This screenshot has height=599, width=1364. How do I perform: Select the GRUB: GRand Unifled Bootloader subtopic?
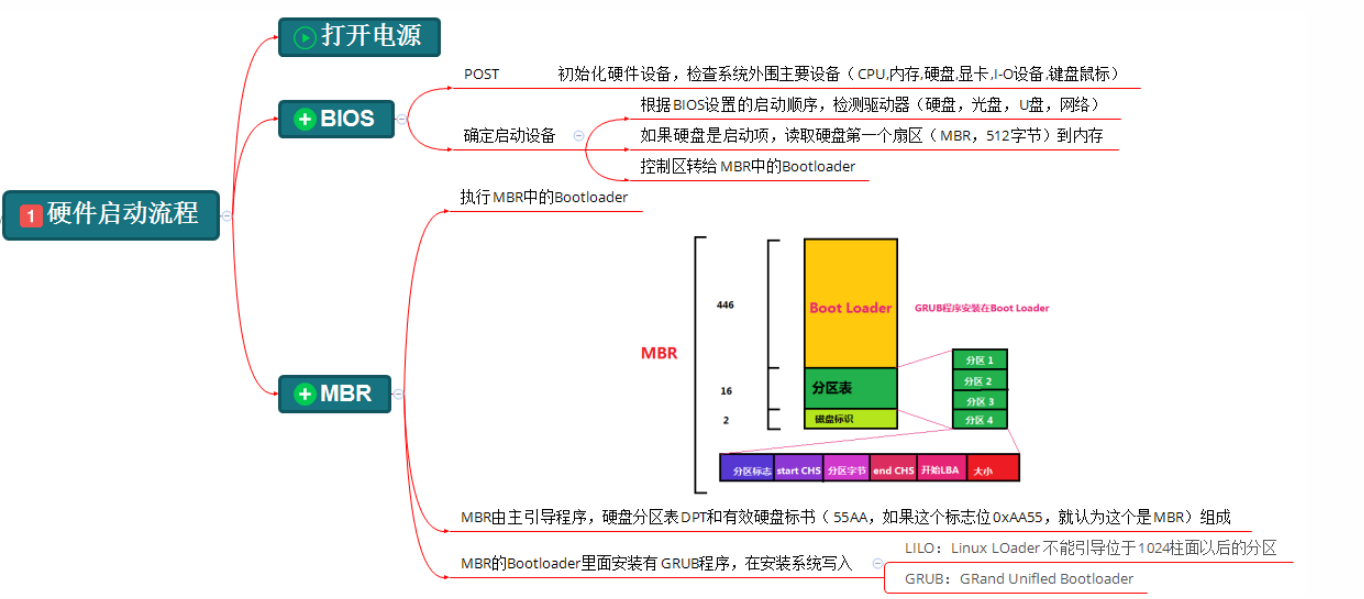(x=1019, y=578)
